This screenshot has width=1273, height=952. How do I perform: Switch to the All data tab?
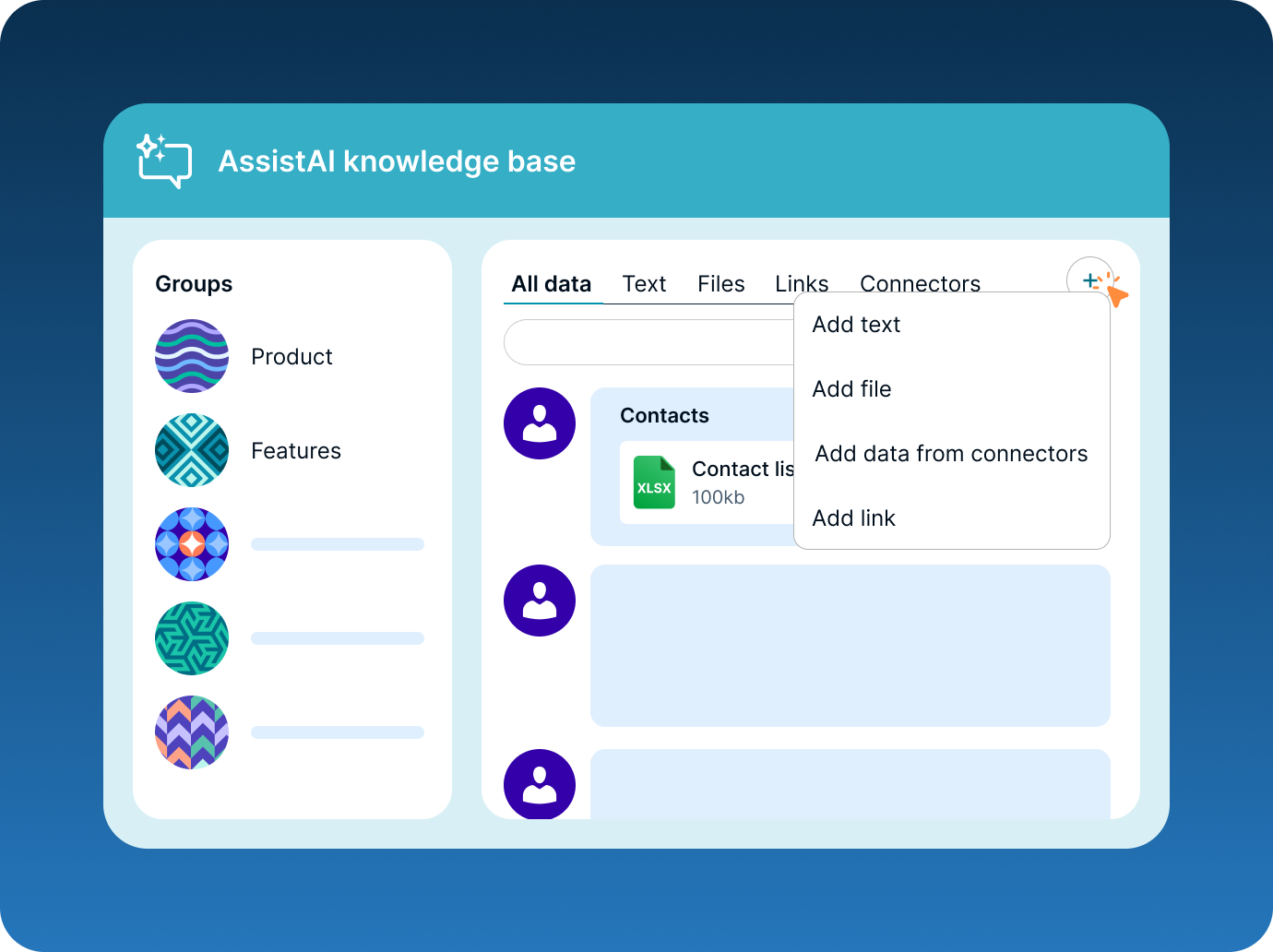pyautogui.click(x=552, y=284)
